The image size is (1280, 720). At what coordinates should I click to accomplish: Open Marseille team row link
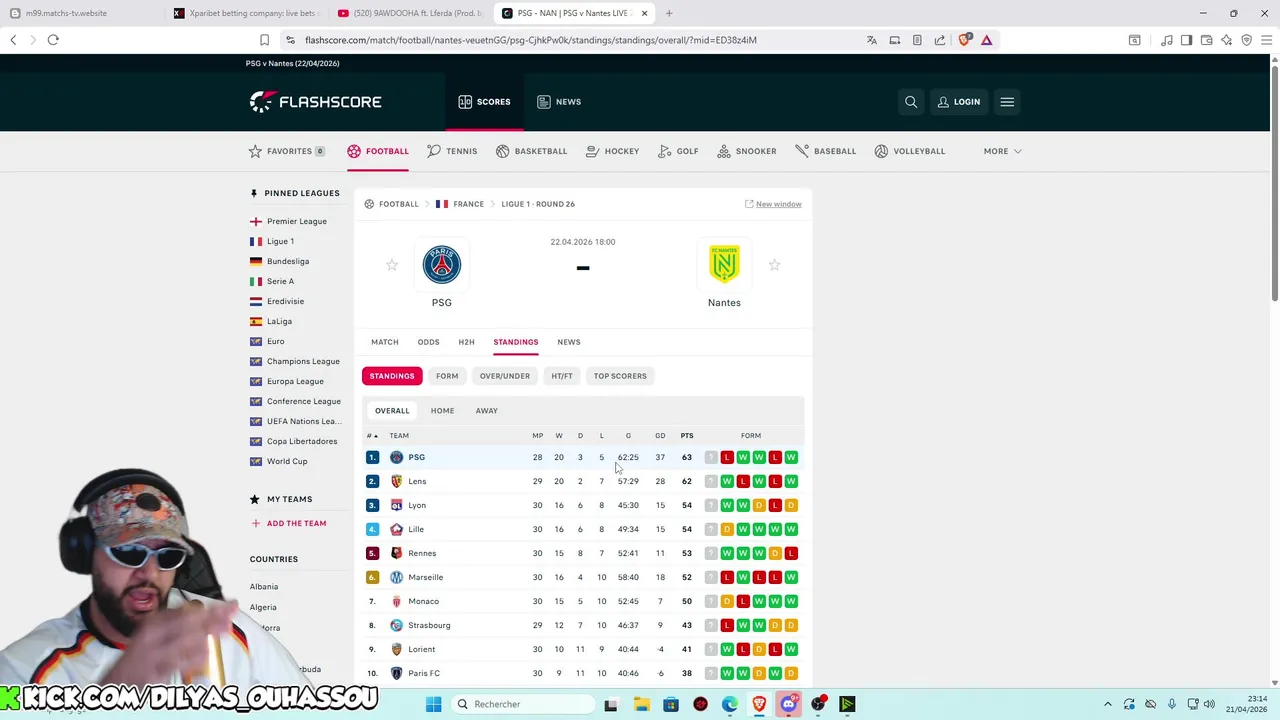tap(425, 577)
